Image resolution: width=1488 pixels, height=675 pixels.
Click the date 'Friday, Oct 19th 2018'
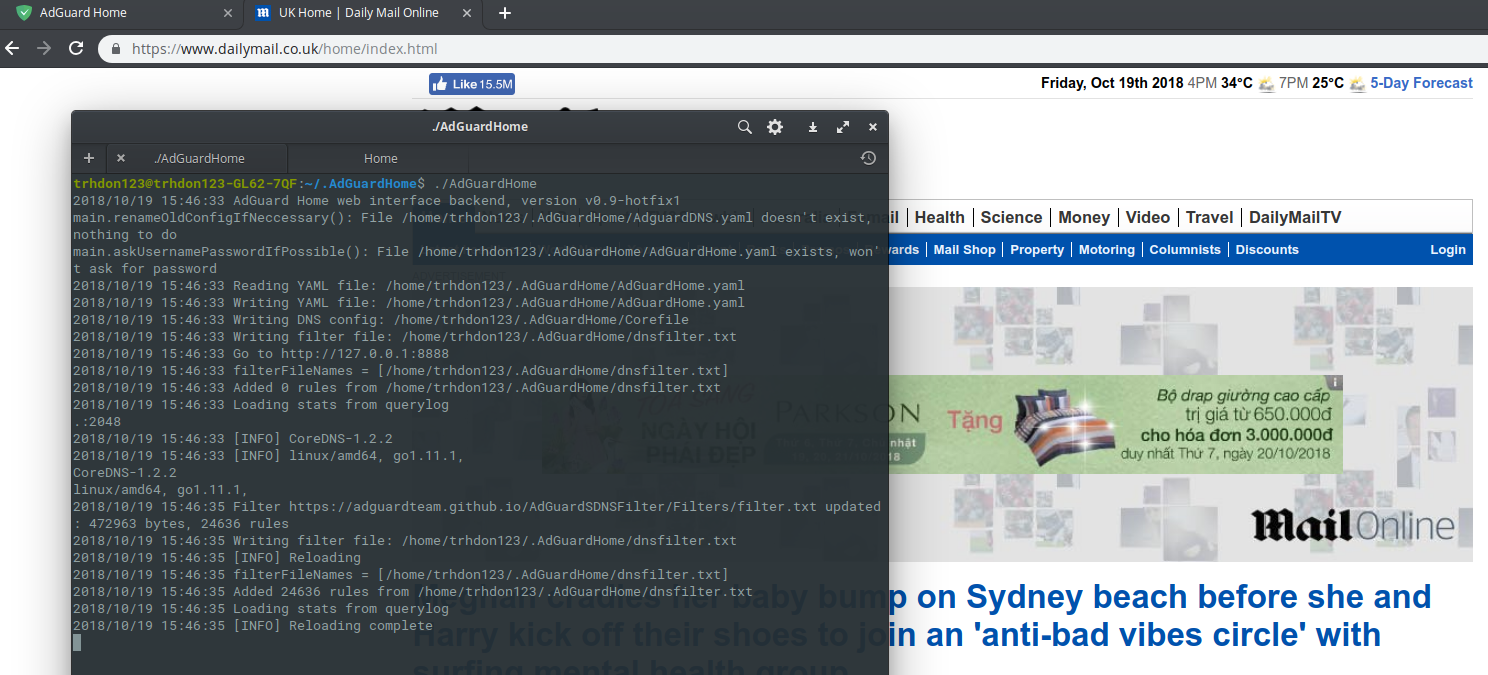[1112, 83]
